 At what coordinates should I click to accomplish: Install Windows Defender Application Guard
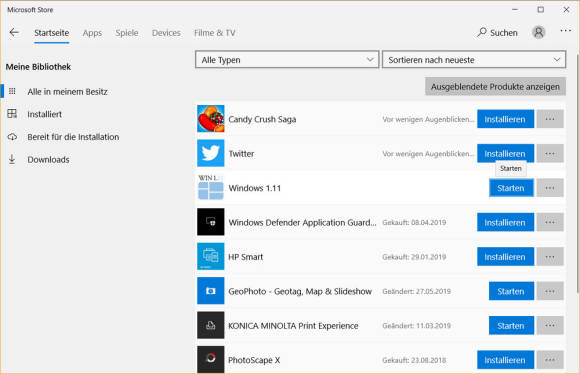(505, 222)
